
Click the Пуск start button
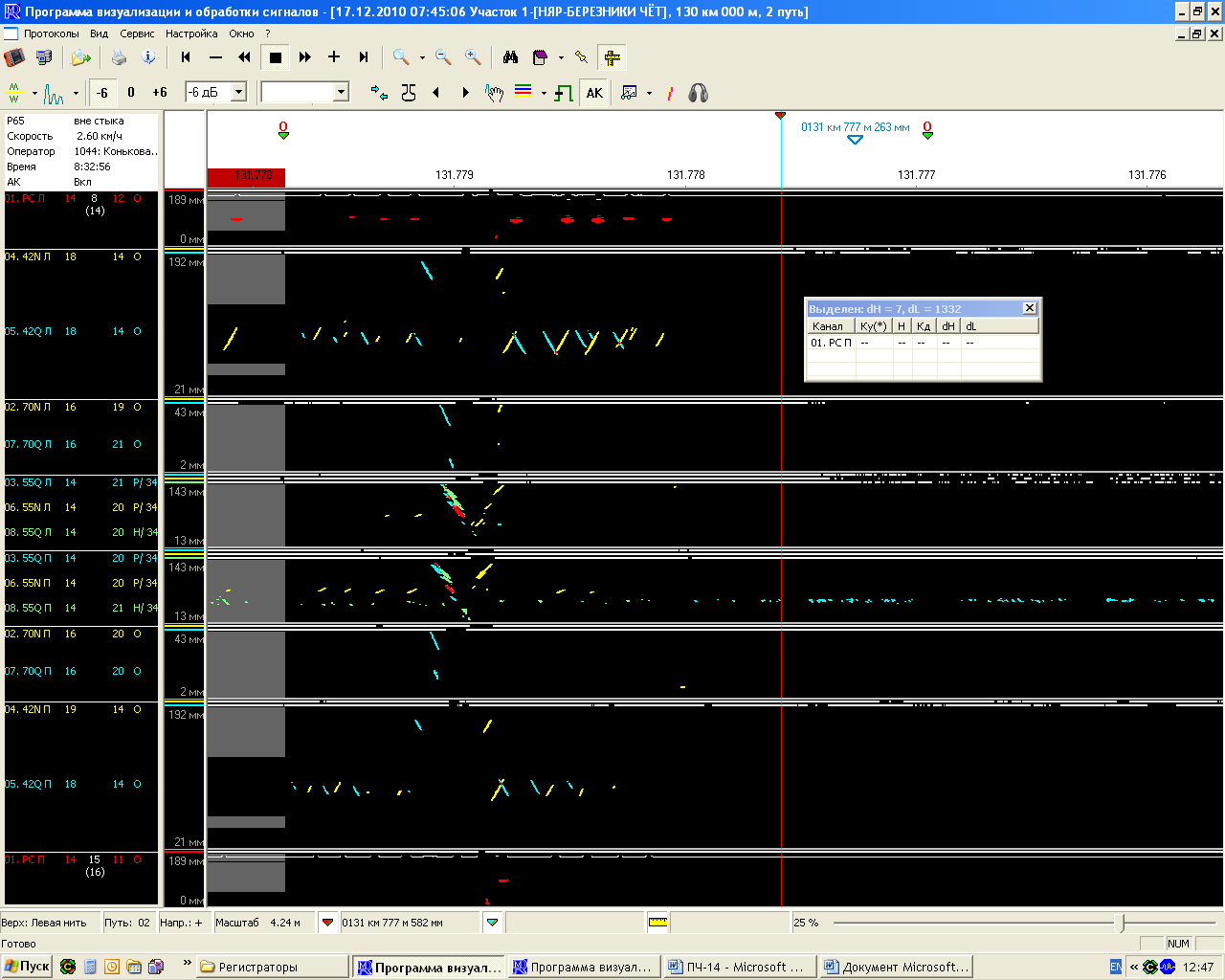click(27, 967)
